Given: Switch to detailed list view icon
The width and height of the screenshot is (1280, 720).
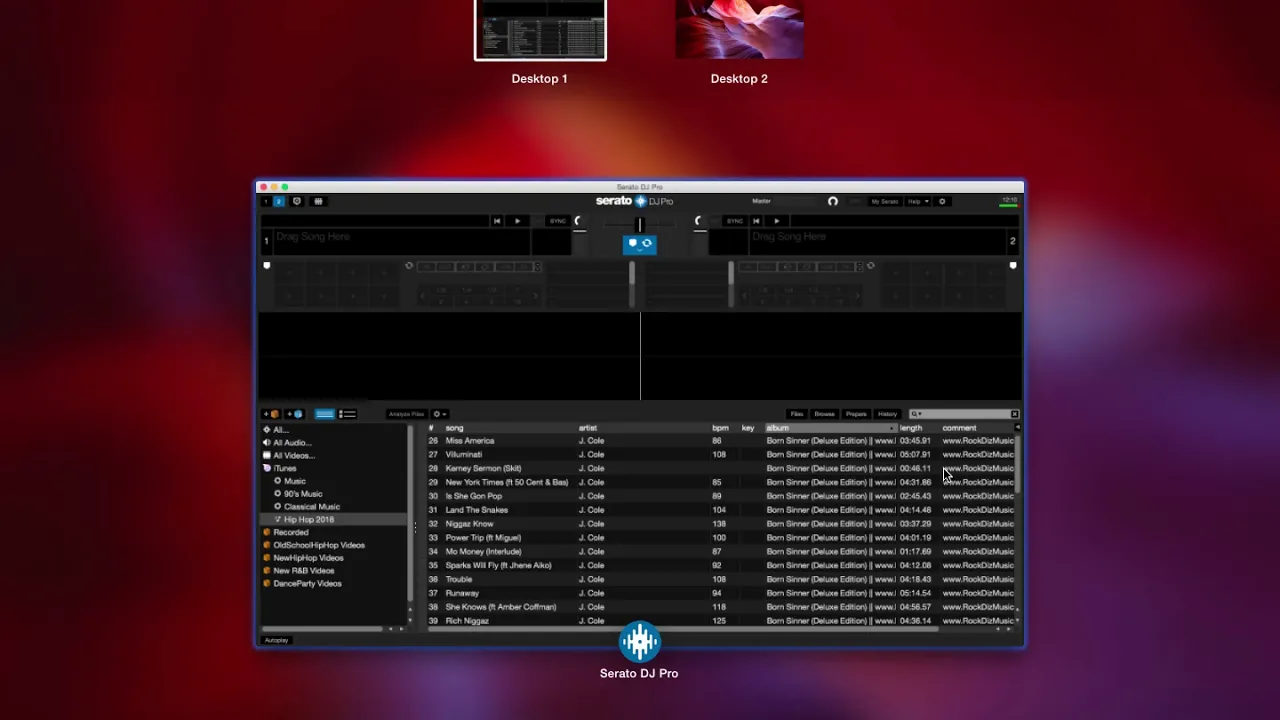Looking at the screenshot, I should tap(347, 414).
